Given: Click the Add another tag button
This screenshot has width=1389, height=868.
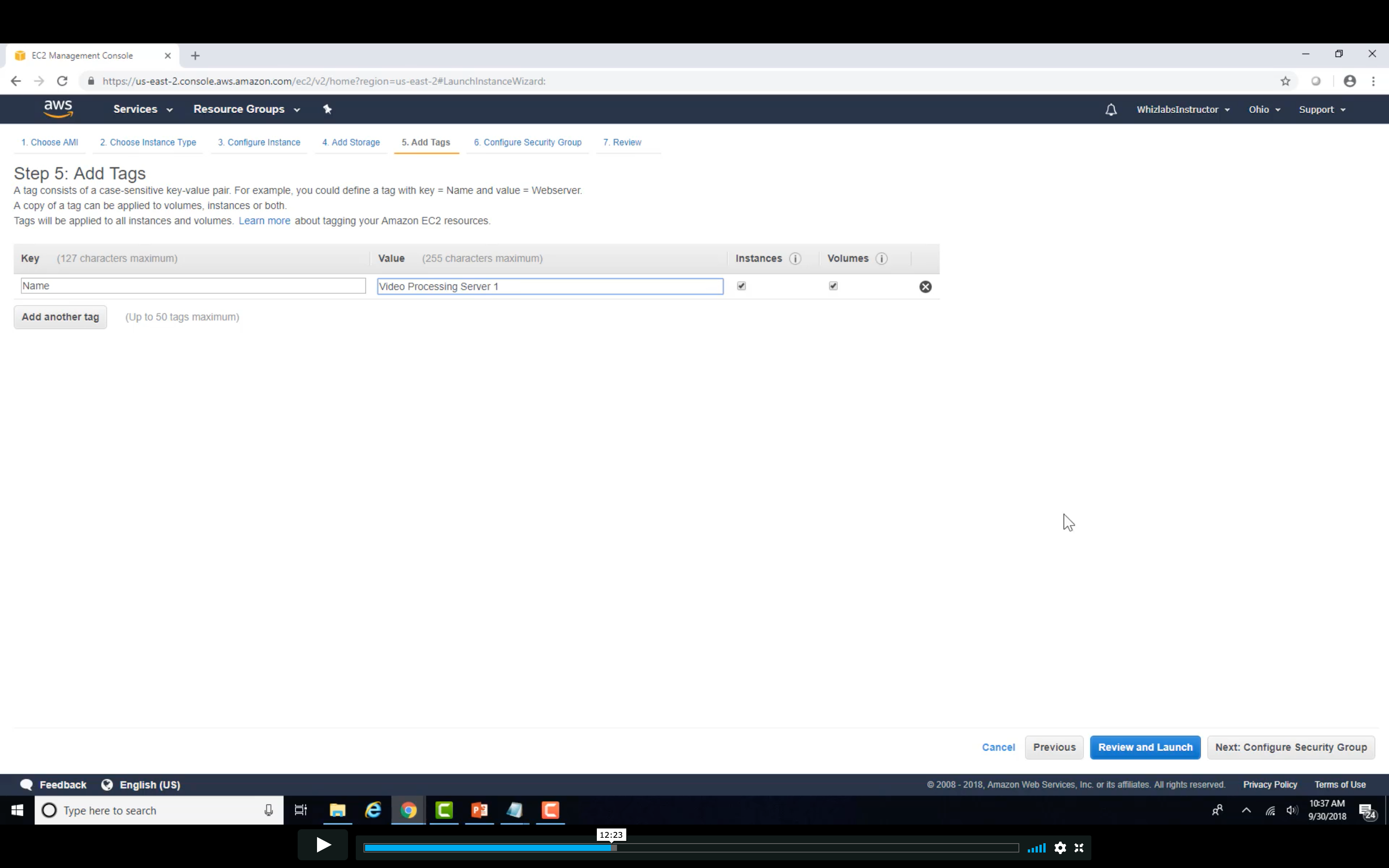Looking at the screenshot, I should (x=60, y=317).
